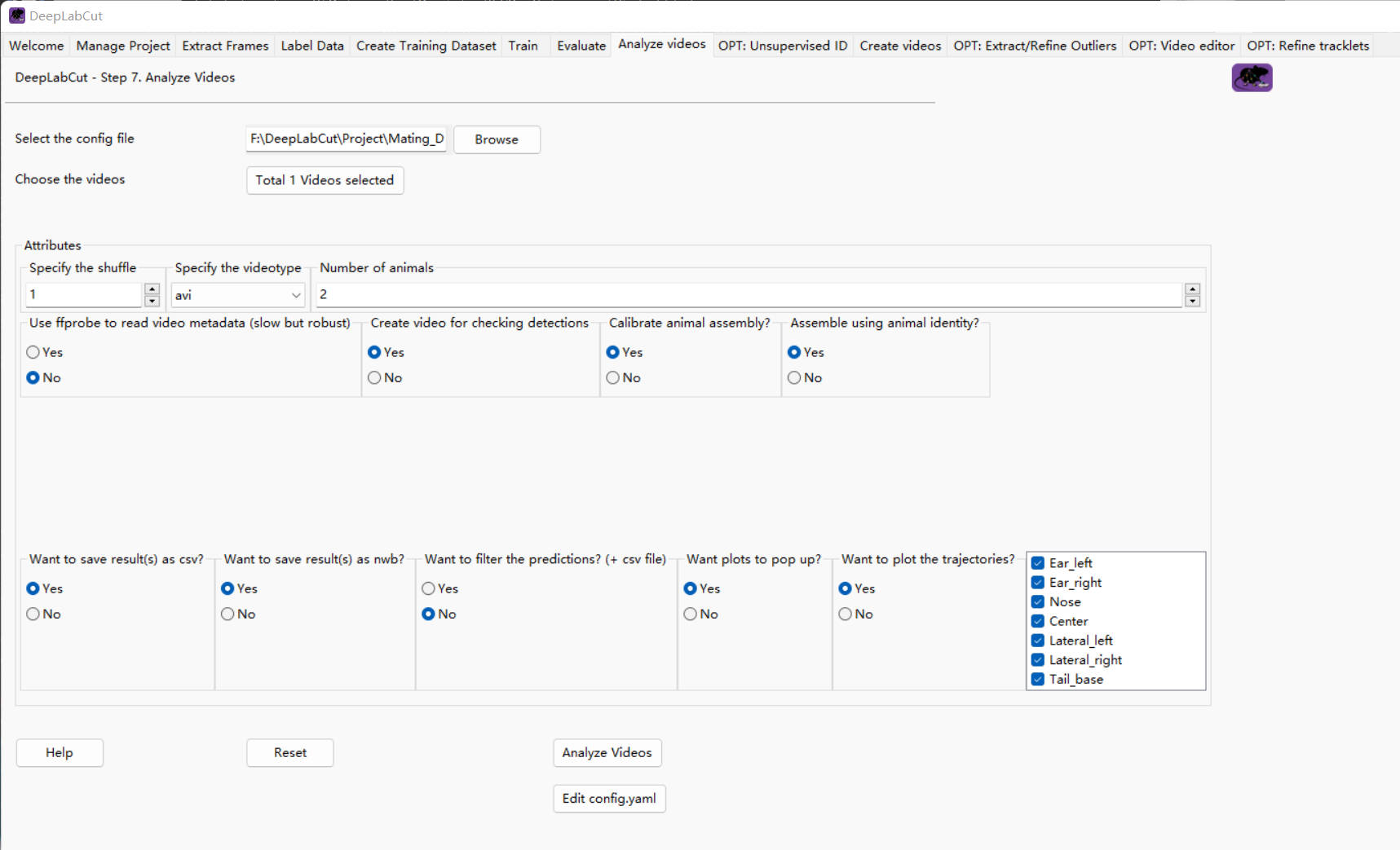Select No to save results as nwb

(227, 614)
